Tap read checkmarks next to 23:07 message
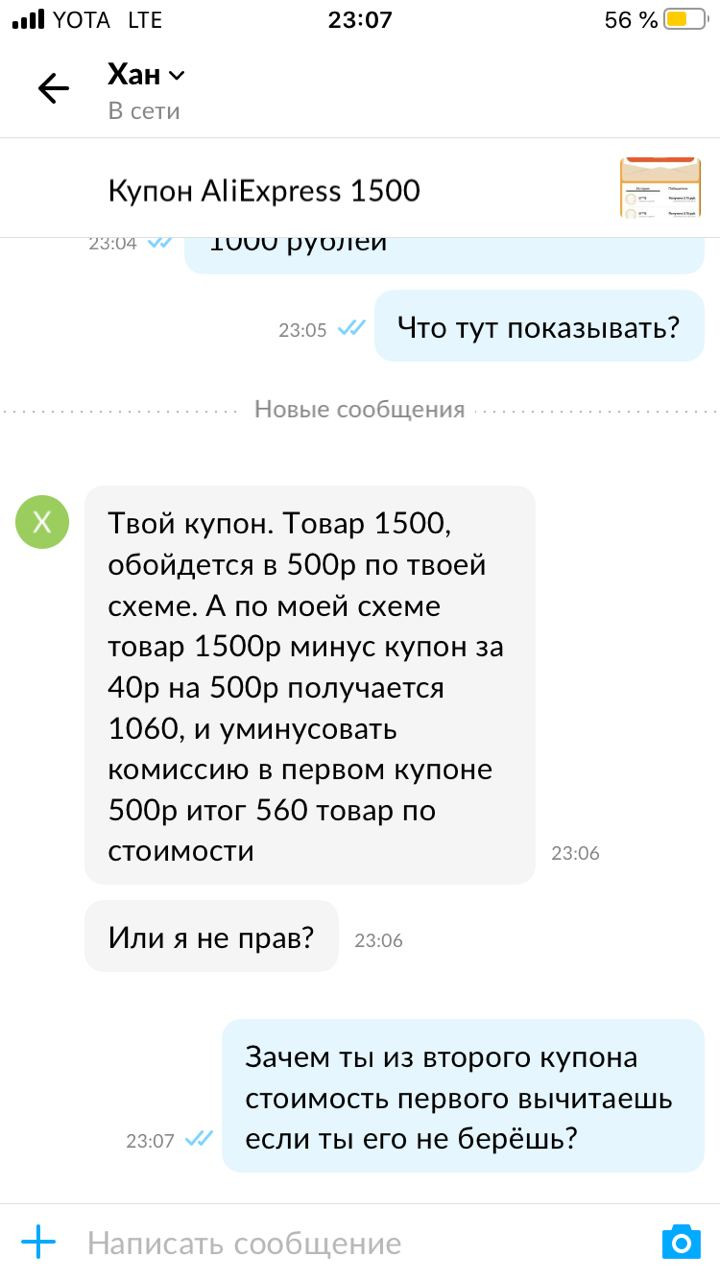This screenshot has height=1280, width=720. coord(199,1138)
